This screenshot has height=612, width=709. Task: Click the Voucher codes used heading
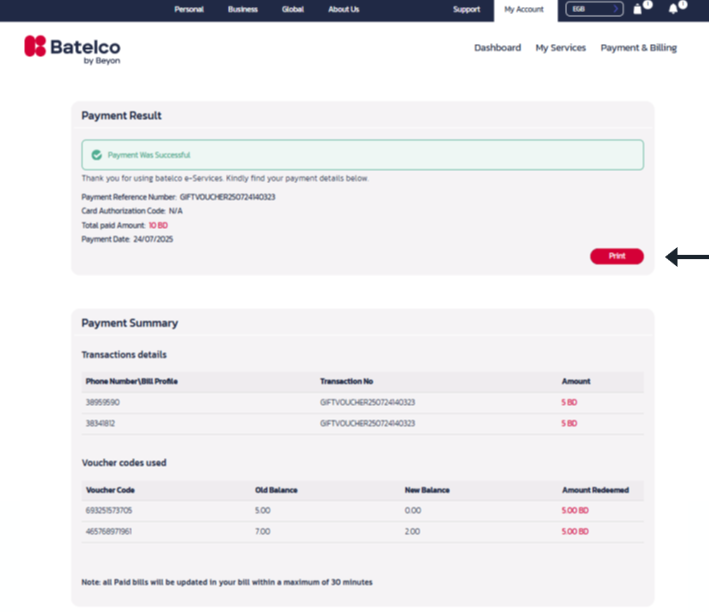point(124,463)
